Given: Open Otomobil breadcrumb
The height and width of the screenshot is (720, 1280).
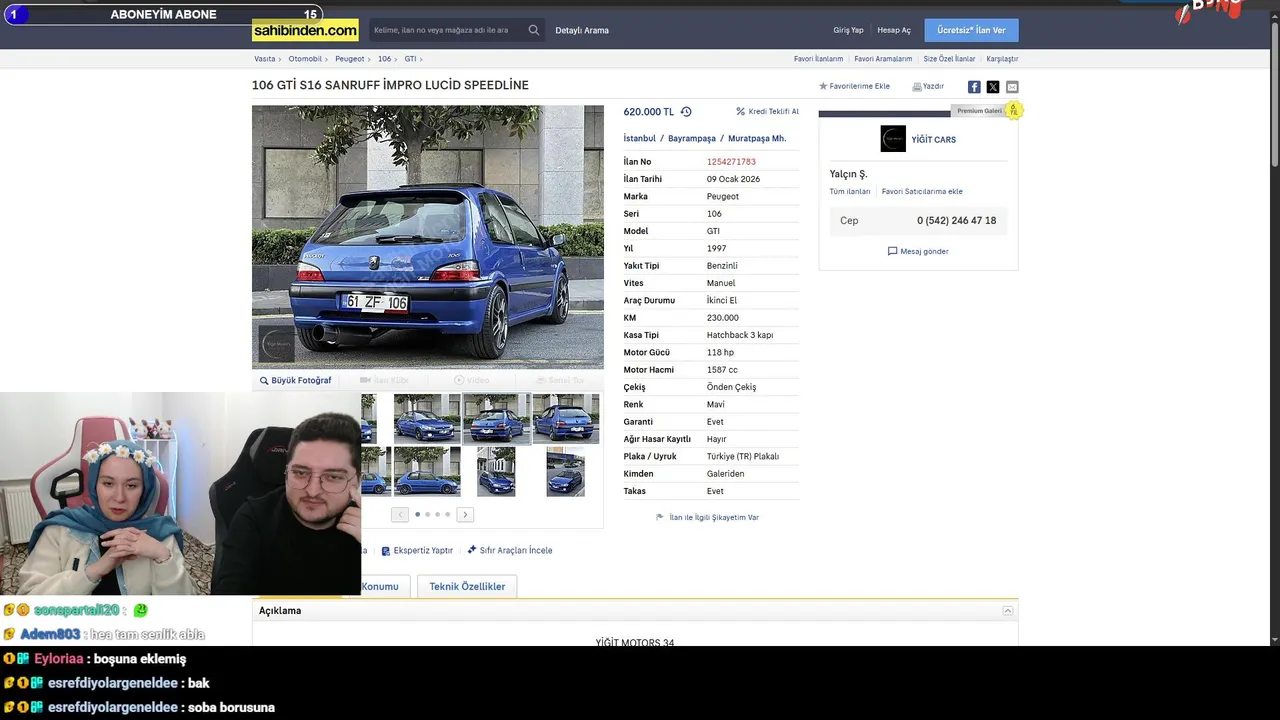Looking at the screenshot, I should [x=305, y=59].
